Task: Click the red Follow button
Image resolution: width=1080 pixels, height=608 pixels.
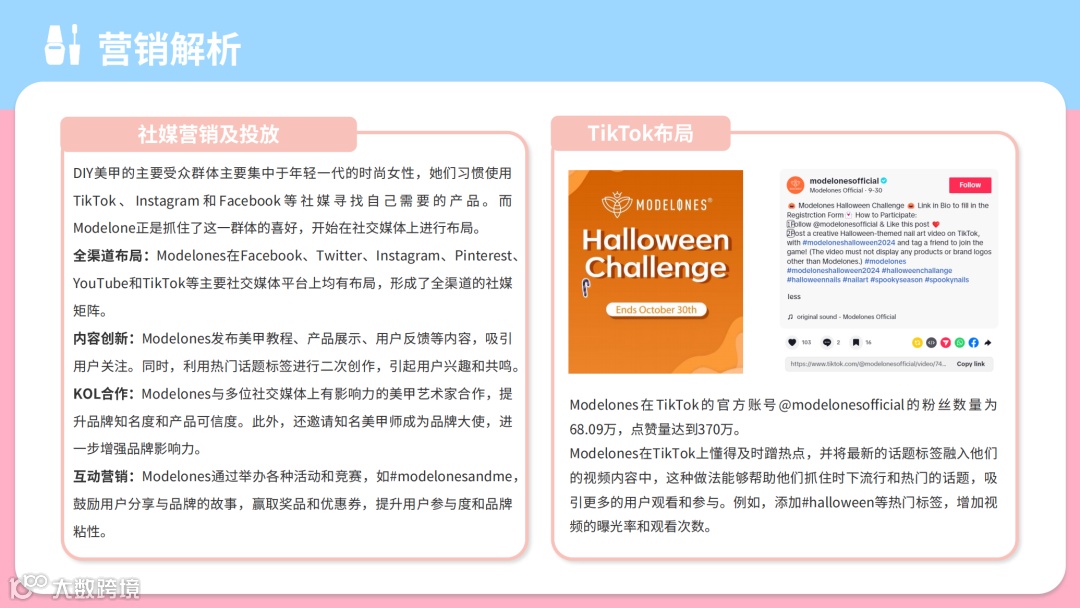Action: click(x=970, y=185)
